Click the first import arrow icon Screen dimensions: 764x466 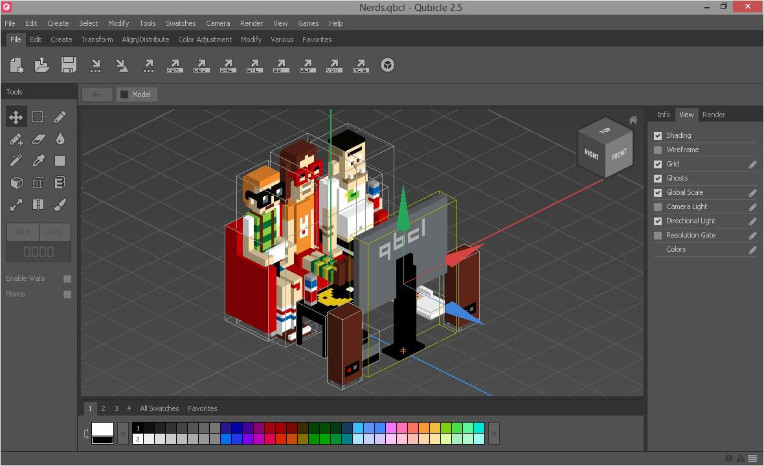point(96,65)
